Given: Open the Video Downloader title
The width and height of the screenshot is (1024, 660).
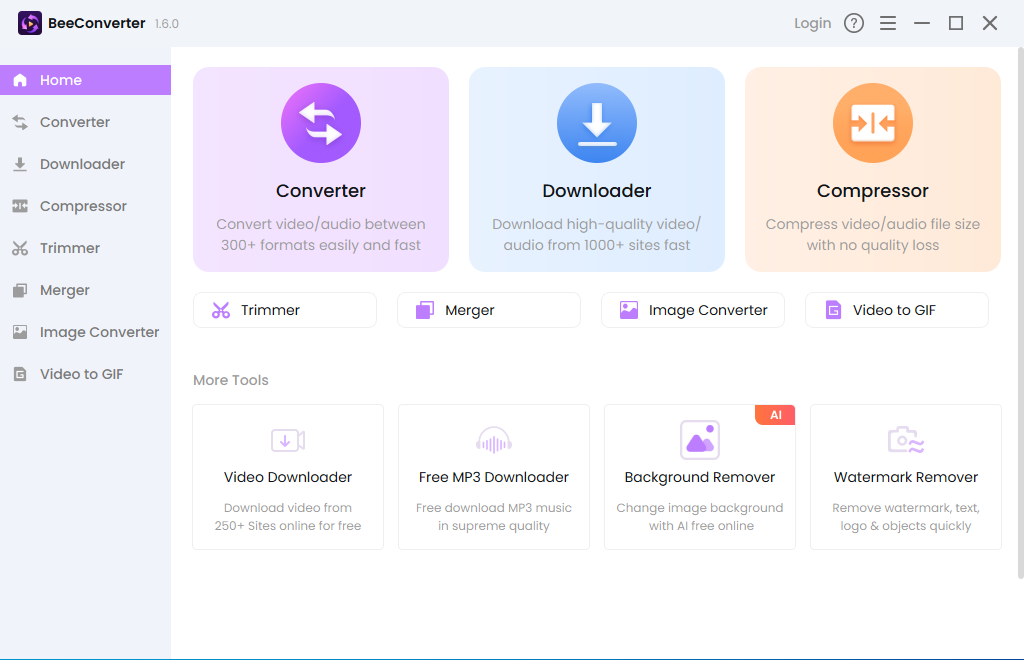Looking at the screenshot, I should point(288,477).
